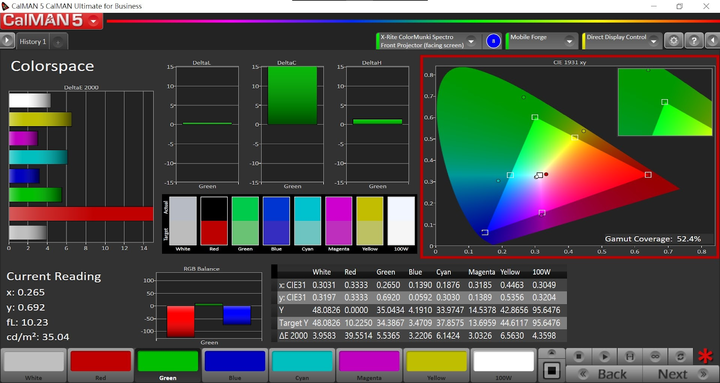Click the stop reading button icon
Viewport: 720px width, 383px height.
579,356
